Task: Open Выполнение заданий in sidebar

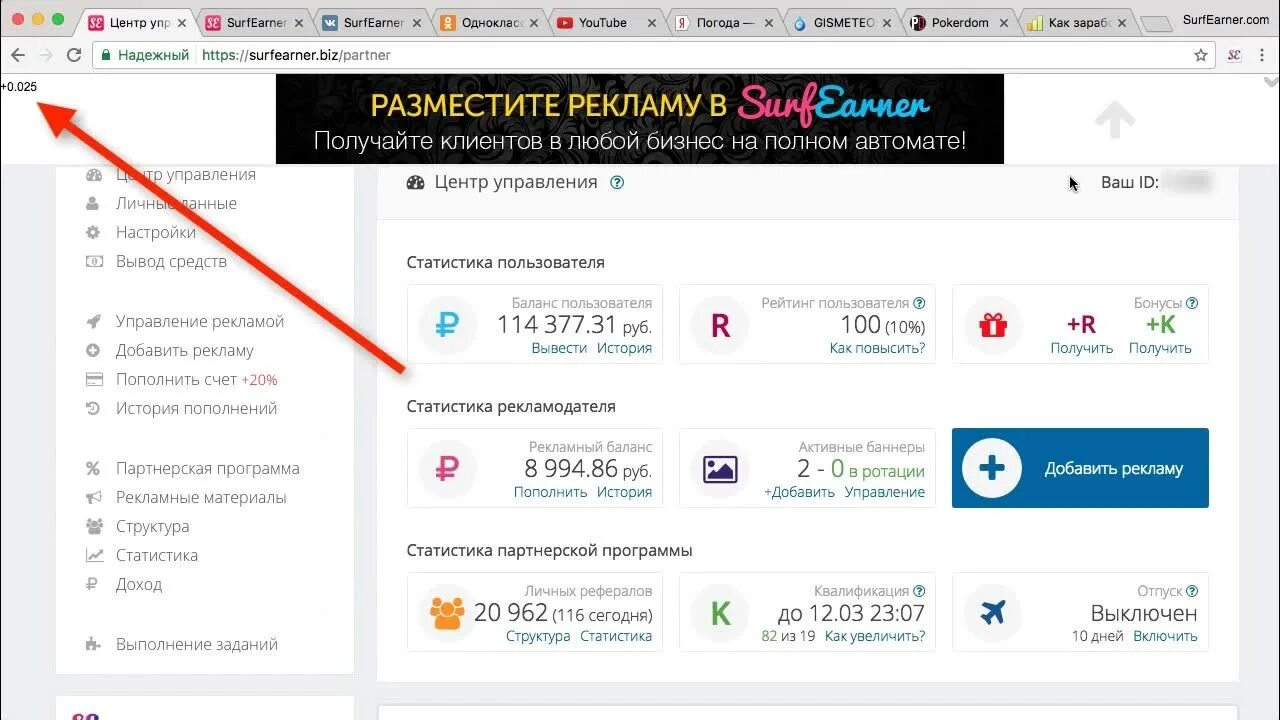Action: pyautogui.click(x=197, y=645)
